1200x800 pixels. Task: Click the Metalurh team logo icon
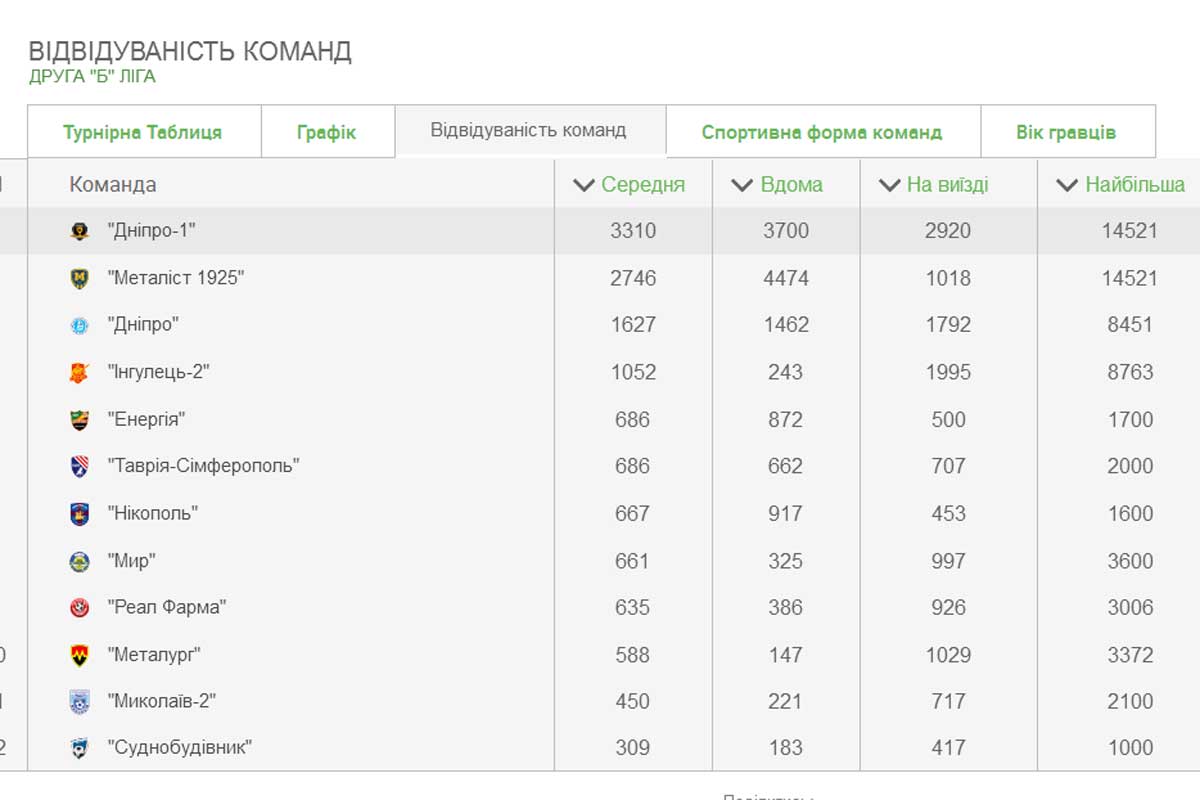coord(80,655)
